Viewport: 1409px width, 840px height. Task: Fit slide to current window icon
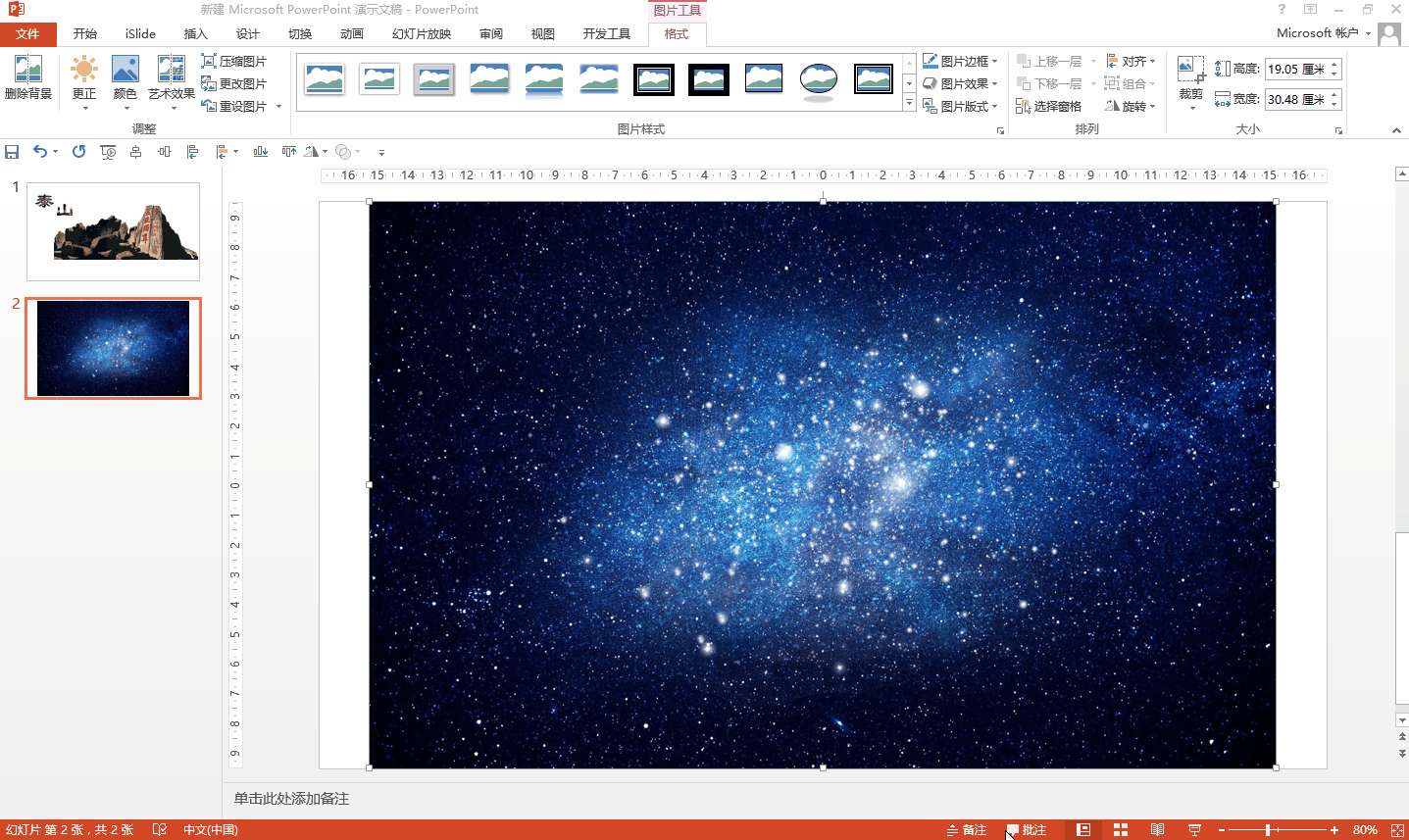pos(1397,830)
